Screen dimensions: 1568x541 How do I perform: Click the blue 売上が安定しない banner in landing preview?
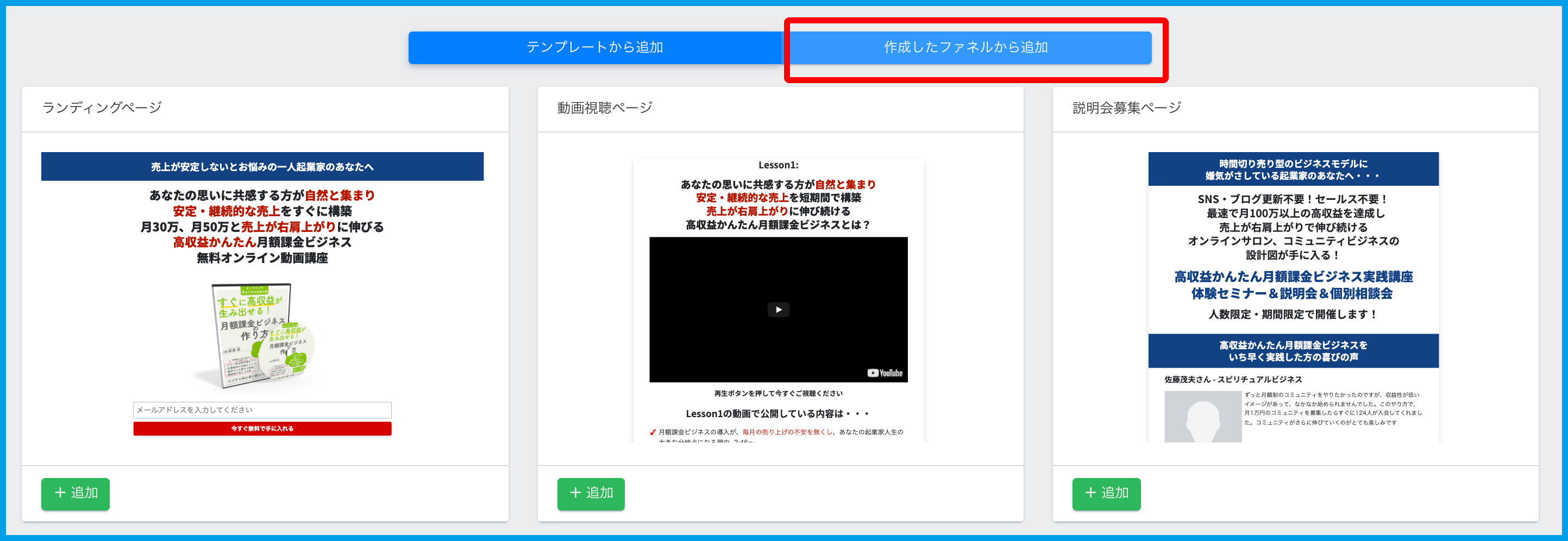[x=262, y=167]
